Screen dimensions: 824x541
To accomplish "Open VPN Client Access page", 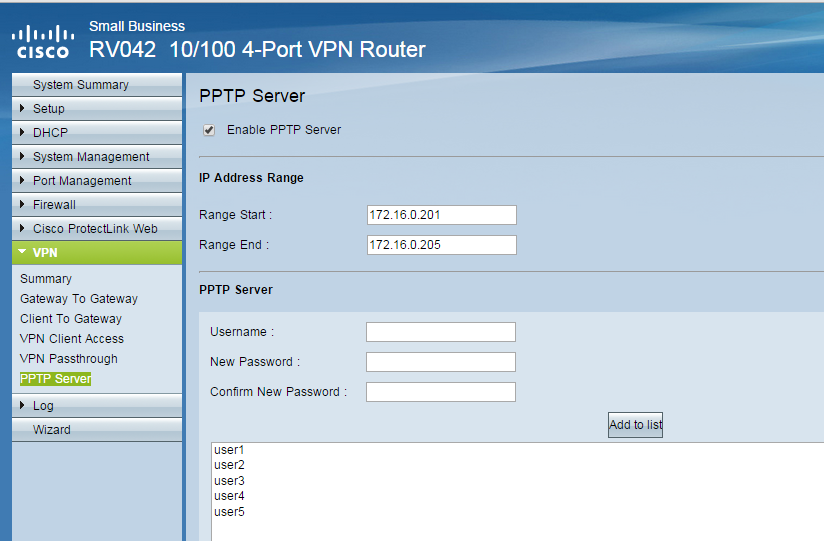I will pos(72,339).
